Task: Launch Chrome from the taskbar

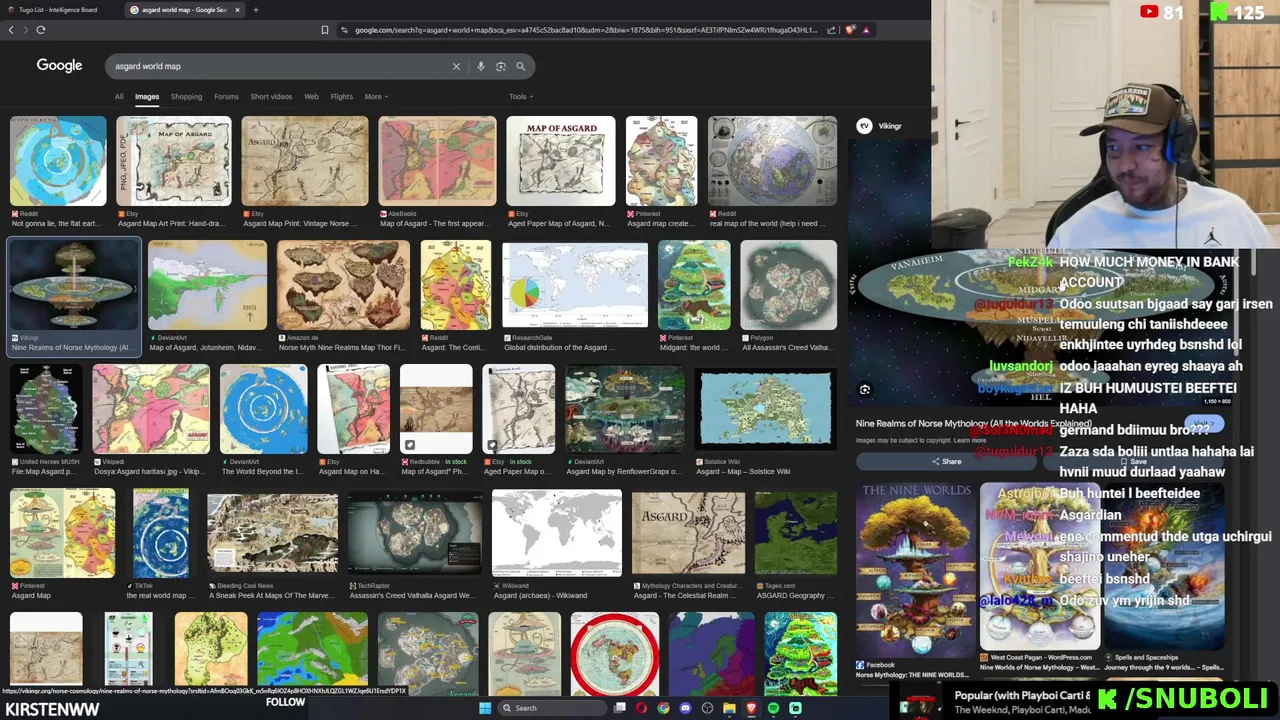Action: 663,708
